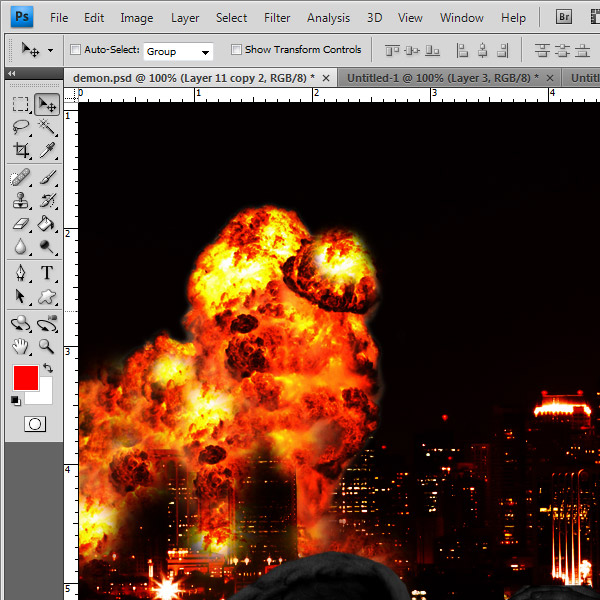Open the View menu
The width and height of the screenshot is (600, 600).
point(410,18)
